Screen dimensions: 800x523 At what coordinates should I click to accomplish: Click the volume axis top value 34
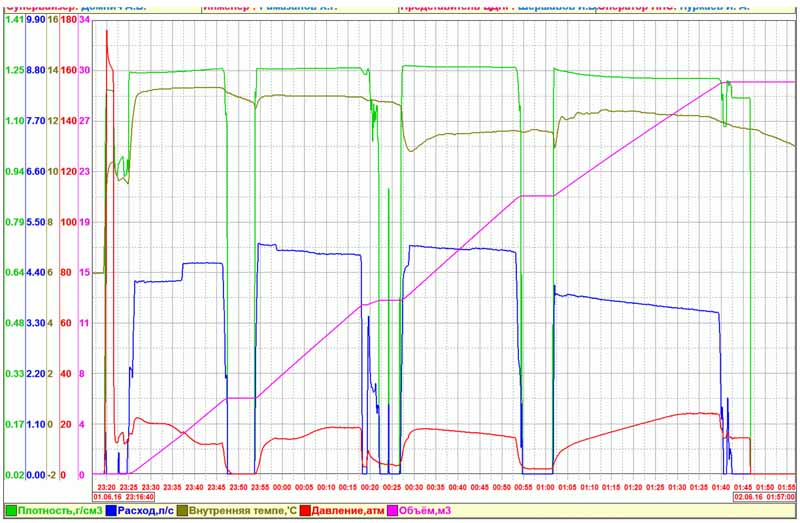pyautogui.click(x=85, y=19)
